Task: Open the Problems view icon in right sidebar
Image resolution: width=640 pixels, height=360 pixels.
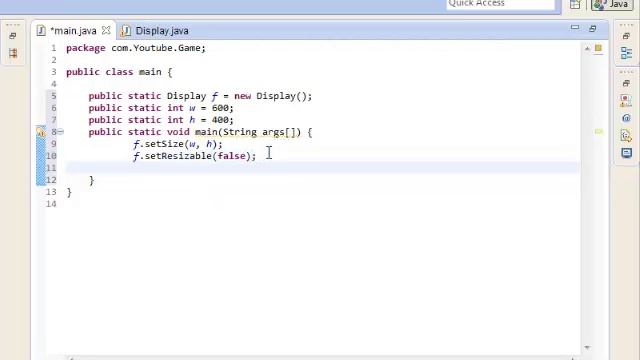Action: [x=626, y=100]
